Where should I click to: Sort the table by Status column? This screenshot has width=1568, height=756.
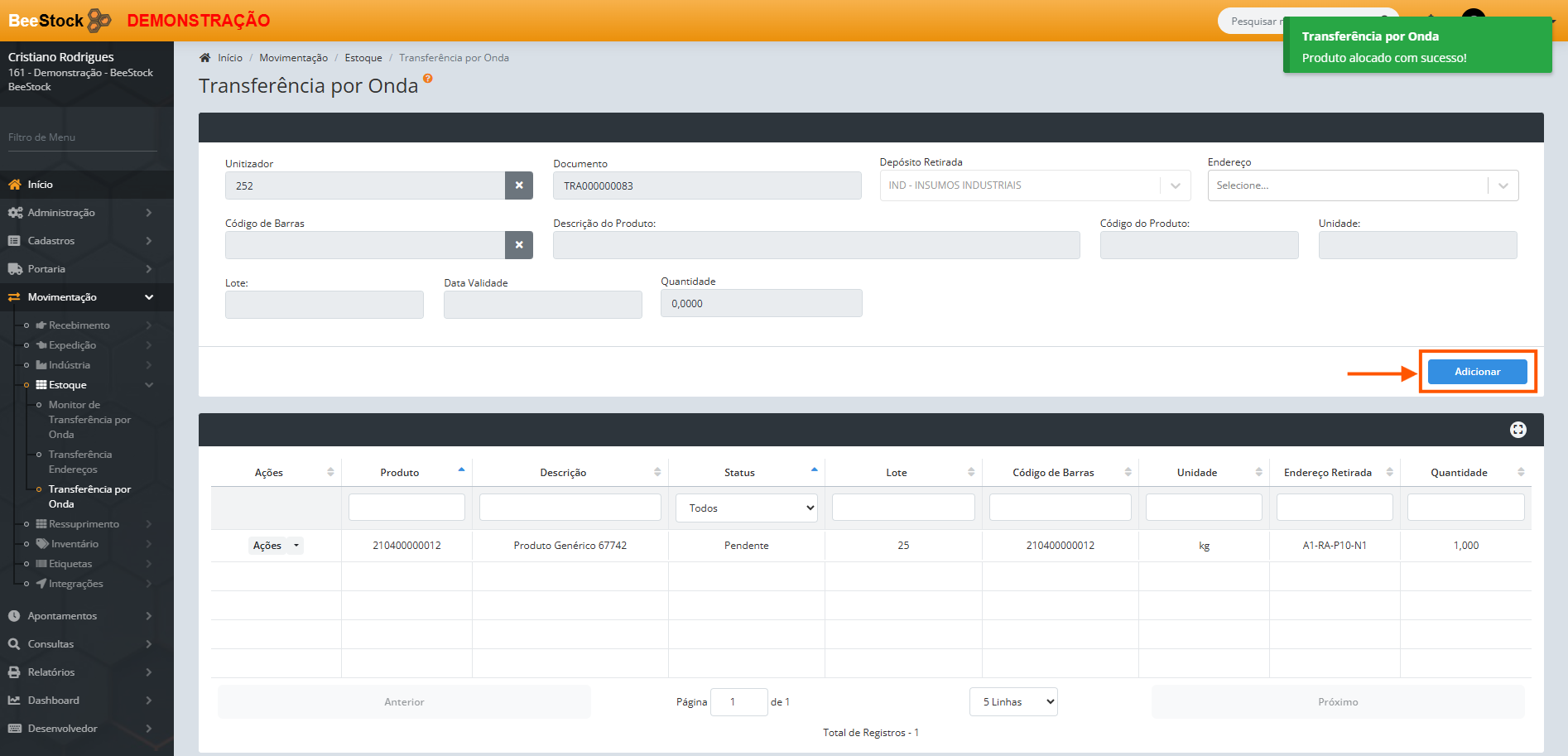coord(814,471)
